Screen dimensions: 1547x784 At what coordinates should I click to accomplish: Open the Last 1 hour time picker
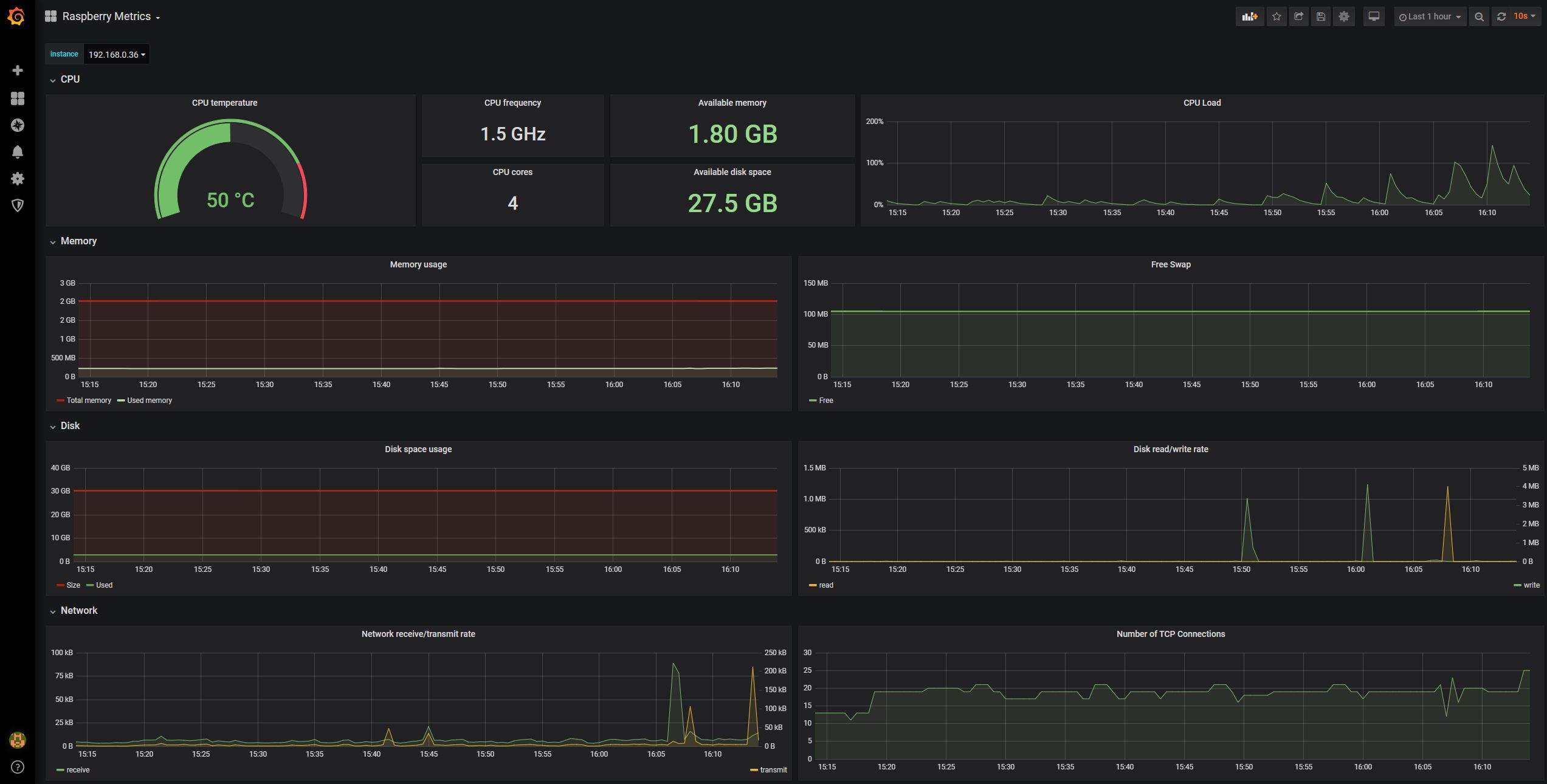click(x=1430, y=17)
